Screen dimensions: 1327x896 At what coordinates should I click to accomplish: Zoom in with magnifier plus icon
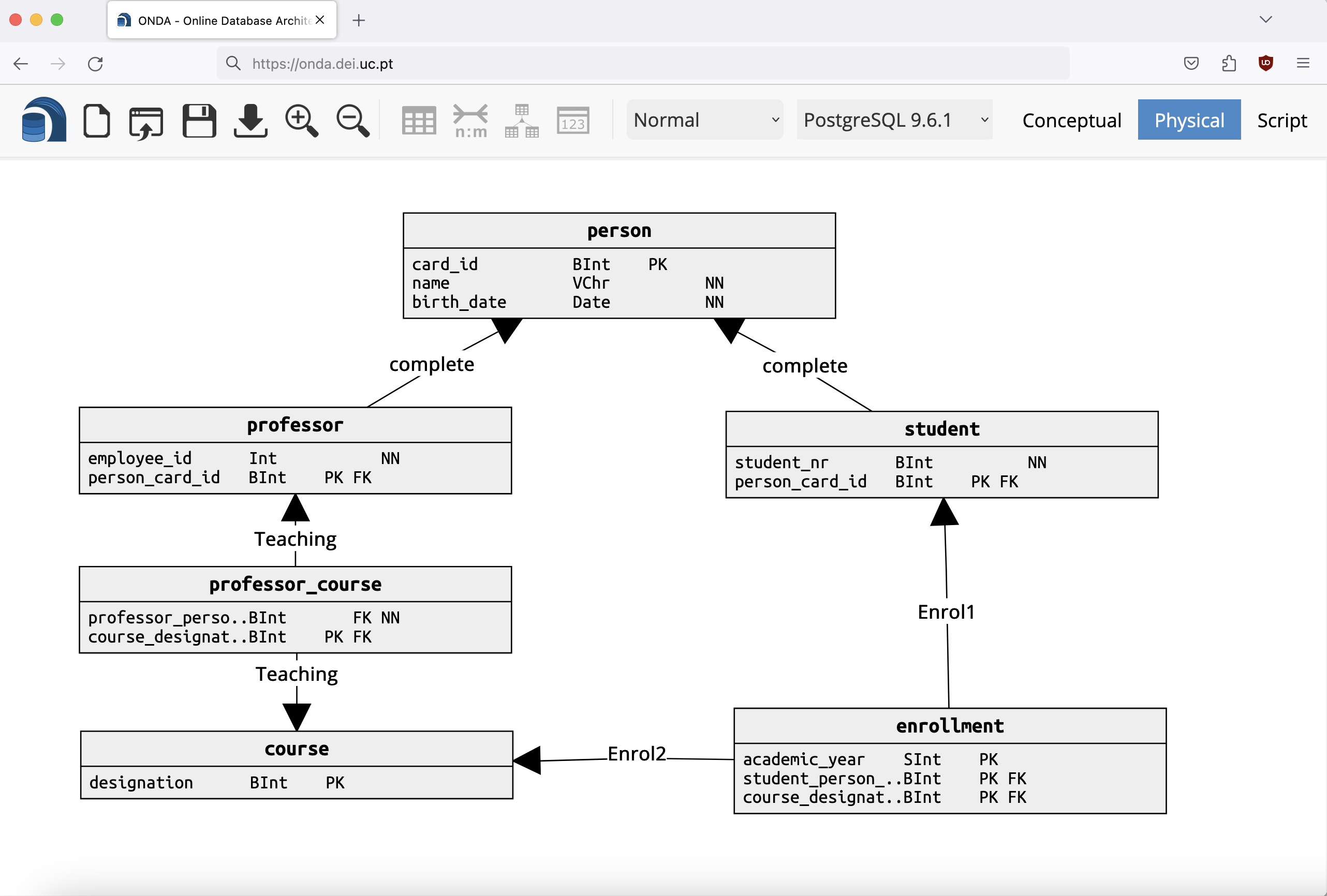tap(301, 121)
